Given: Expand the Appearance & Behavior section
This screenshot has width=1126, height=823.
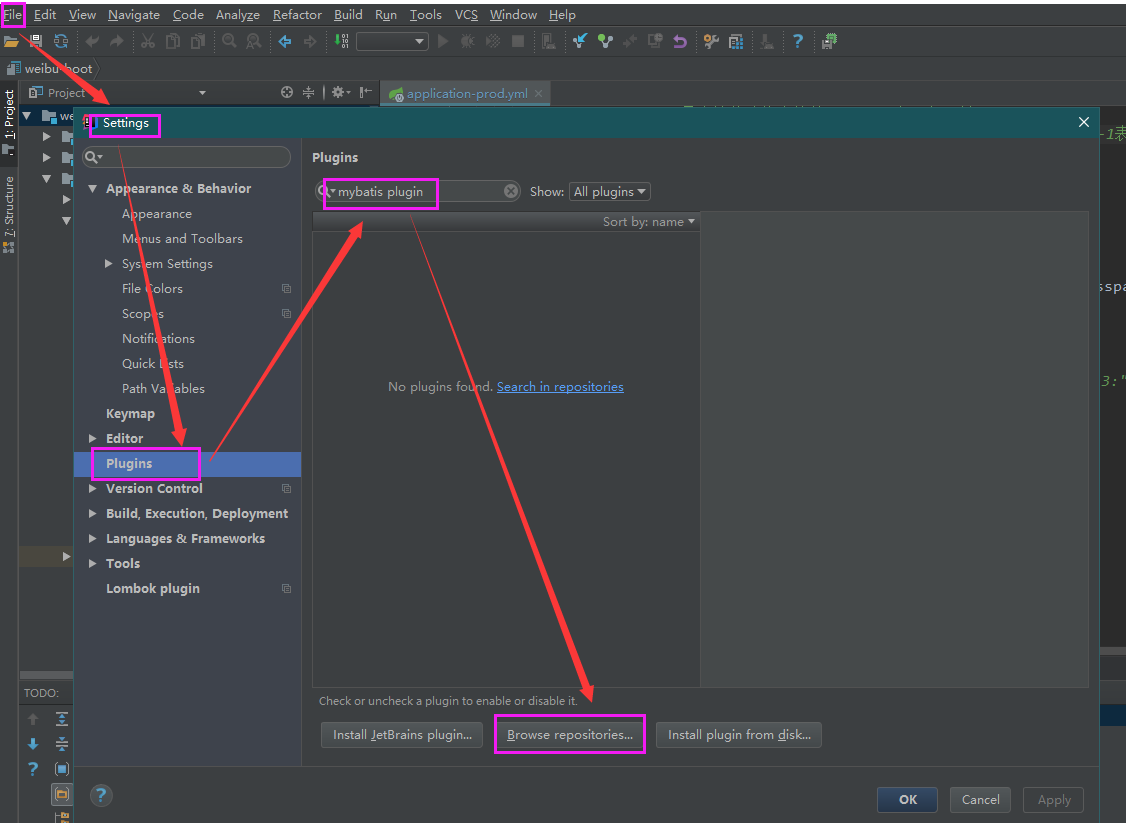Looking at the screenshot, I should 92,188.
